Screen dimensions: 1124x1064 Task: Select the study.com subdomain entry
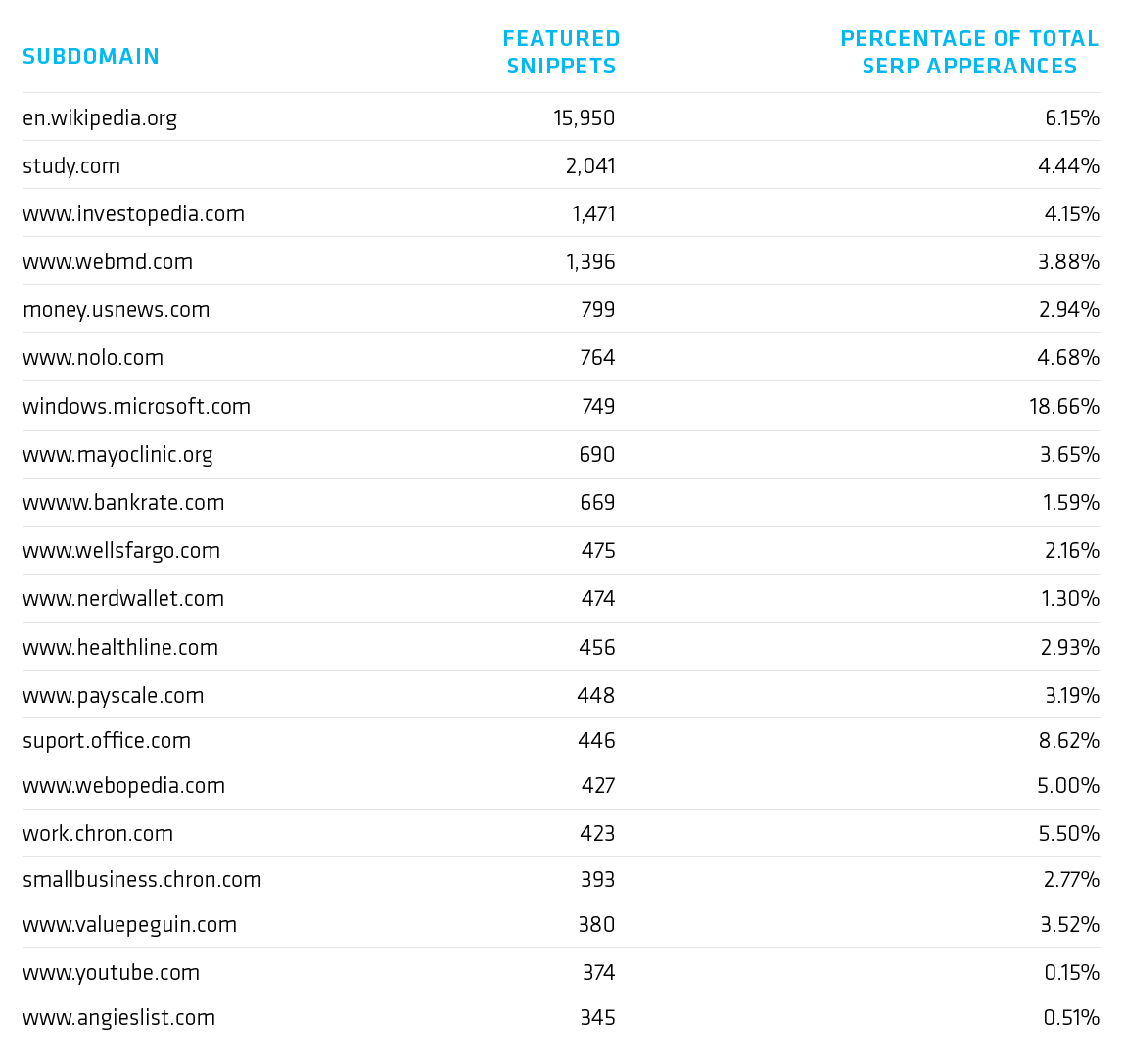point(70,166)
